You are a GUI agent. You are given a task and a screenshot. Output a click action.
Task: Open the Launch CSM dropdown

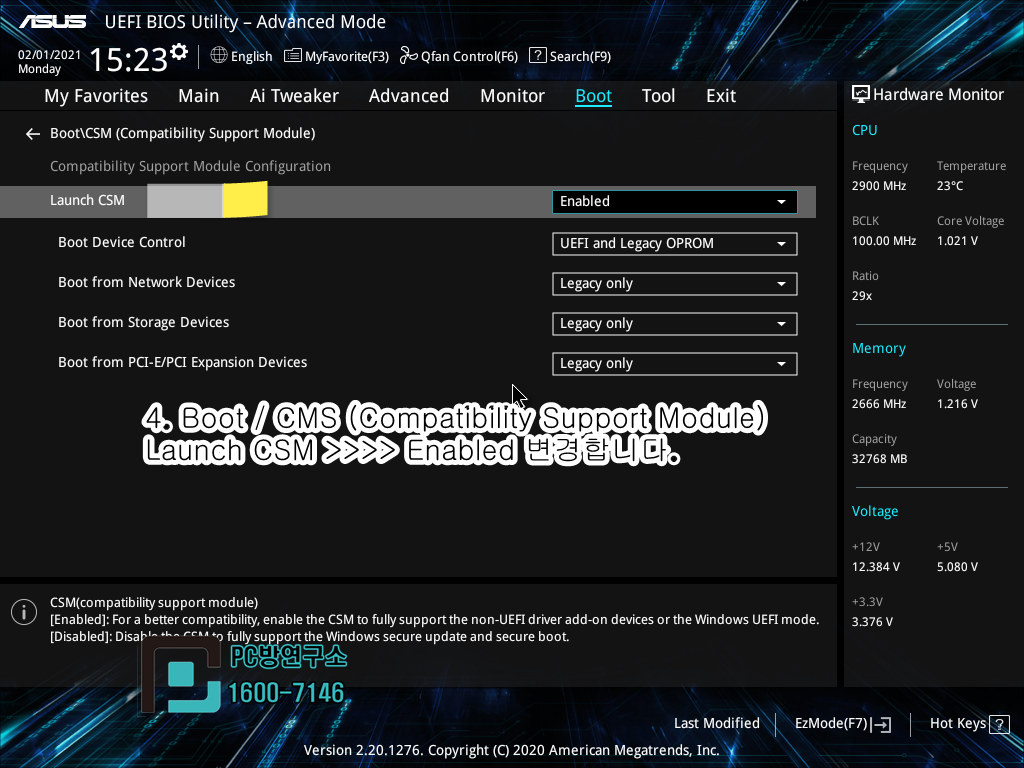(x=675, y=201)
